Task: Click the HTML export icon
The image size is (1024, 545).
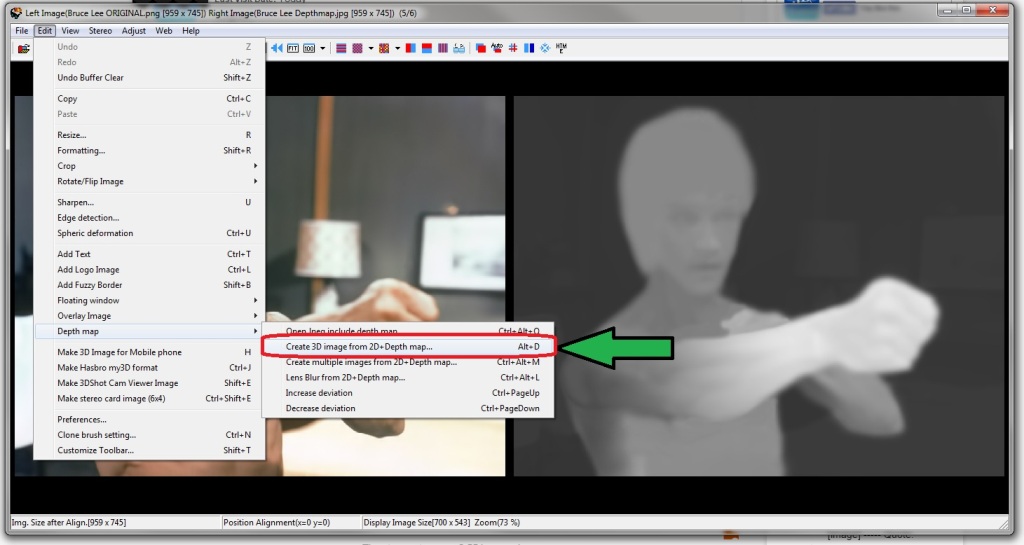Action: [x=561, y=48]
